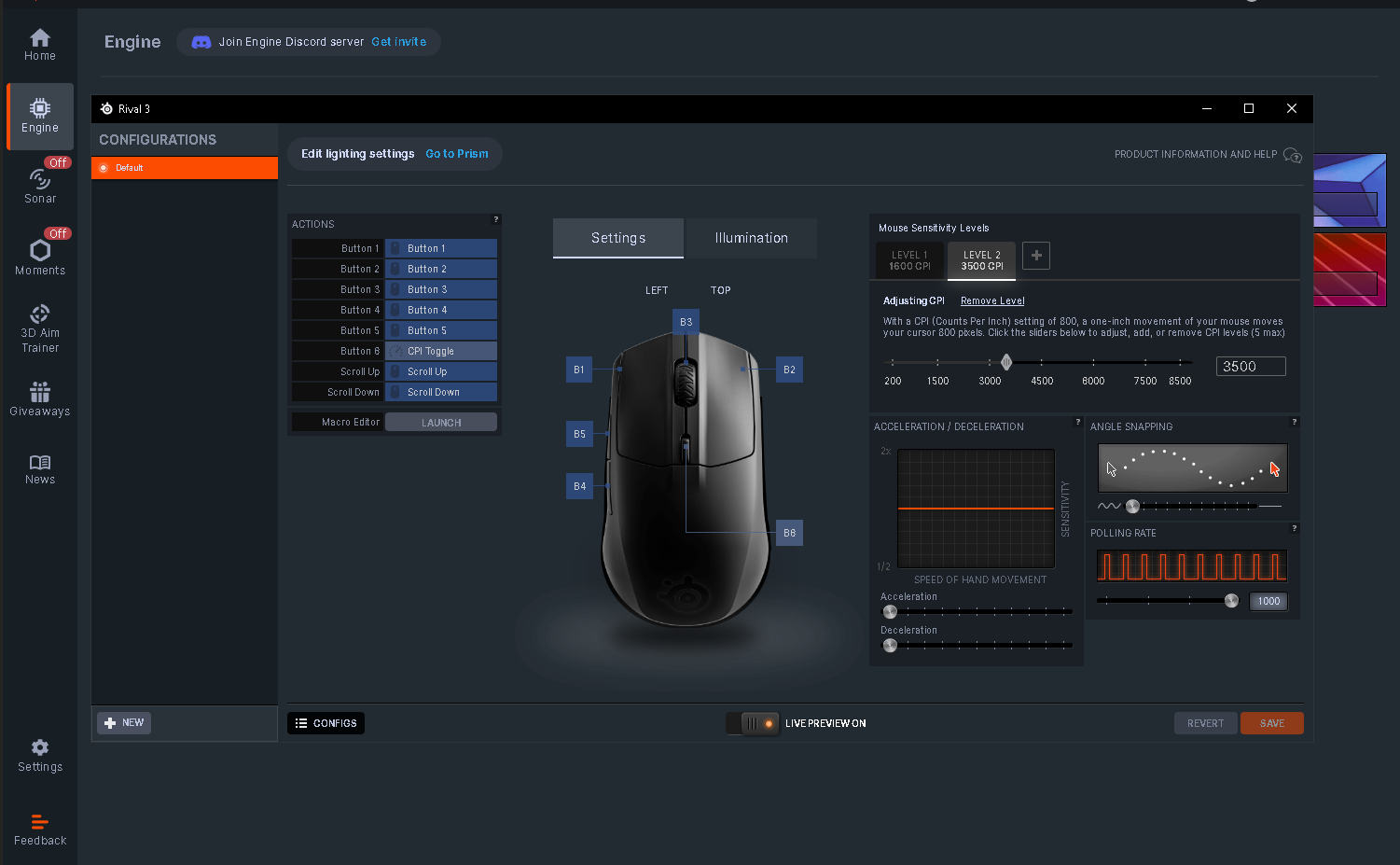The height and width of the screenshot is (865, 1400).
Task: Open the Sonar section
Action: [x=40, y=185]
